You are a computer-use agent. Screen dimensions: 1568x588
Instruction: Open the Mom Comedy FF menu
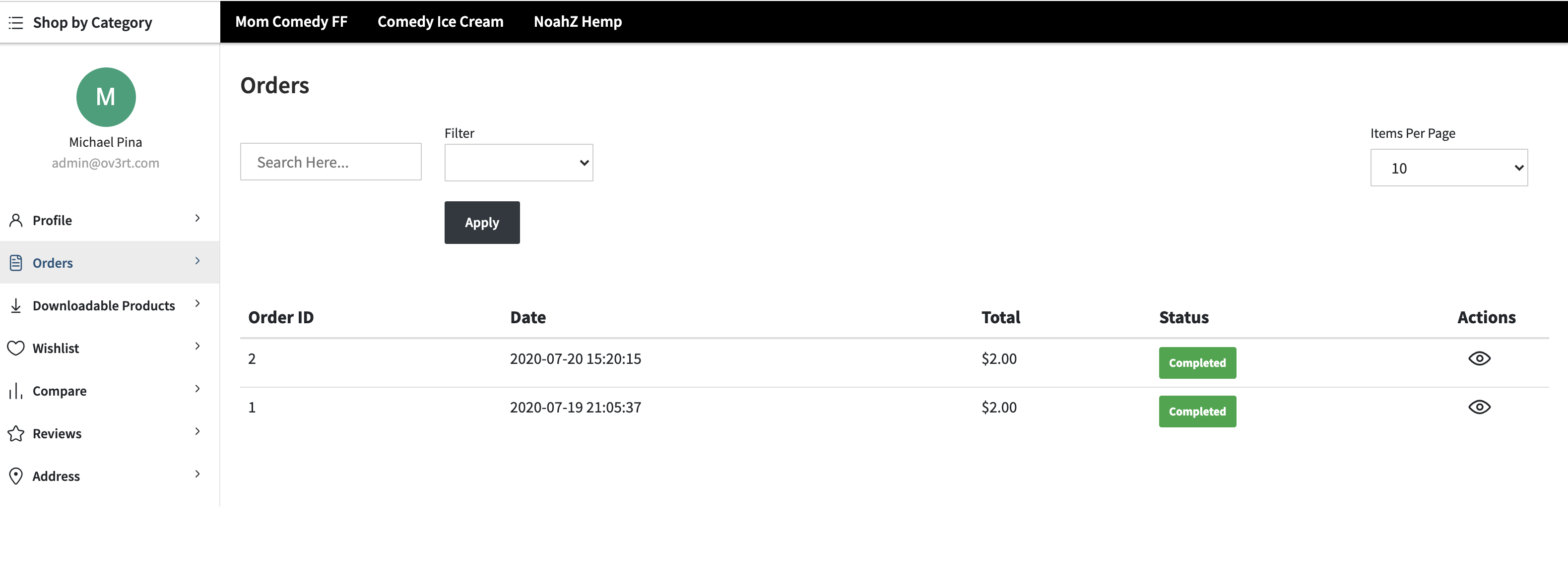pos(291,22)
